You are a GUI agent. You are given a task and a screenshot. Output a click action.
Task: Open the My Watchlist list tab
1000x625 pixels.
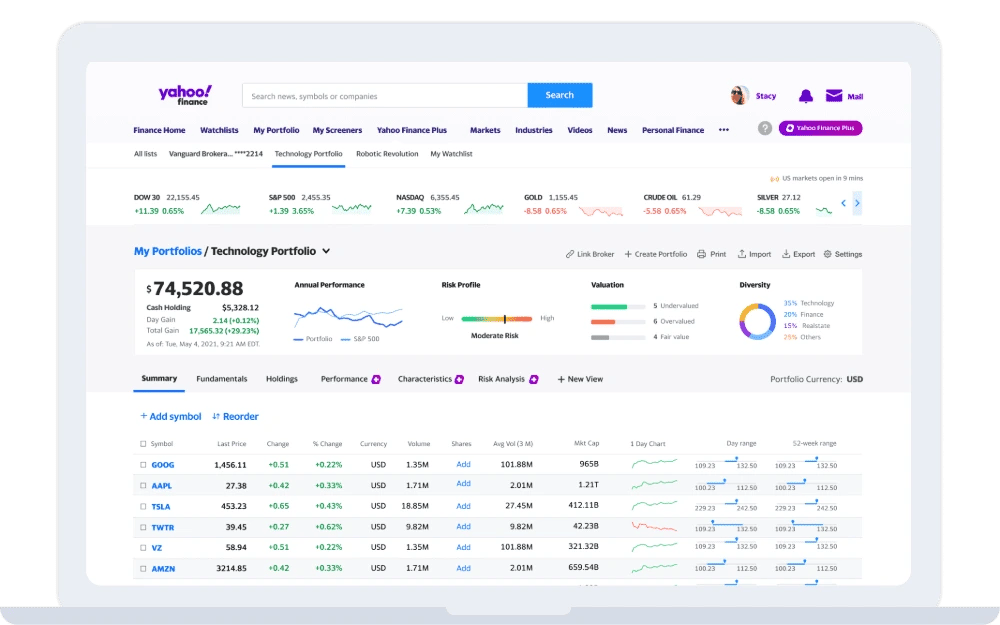[x=452, y=154]
